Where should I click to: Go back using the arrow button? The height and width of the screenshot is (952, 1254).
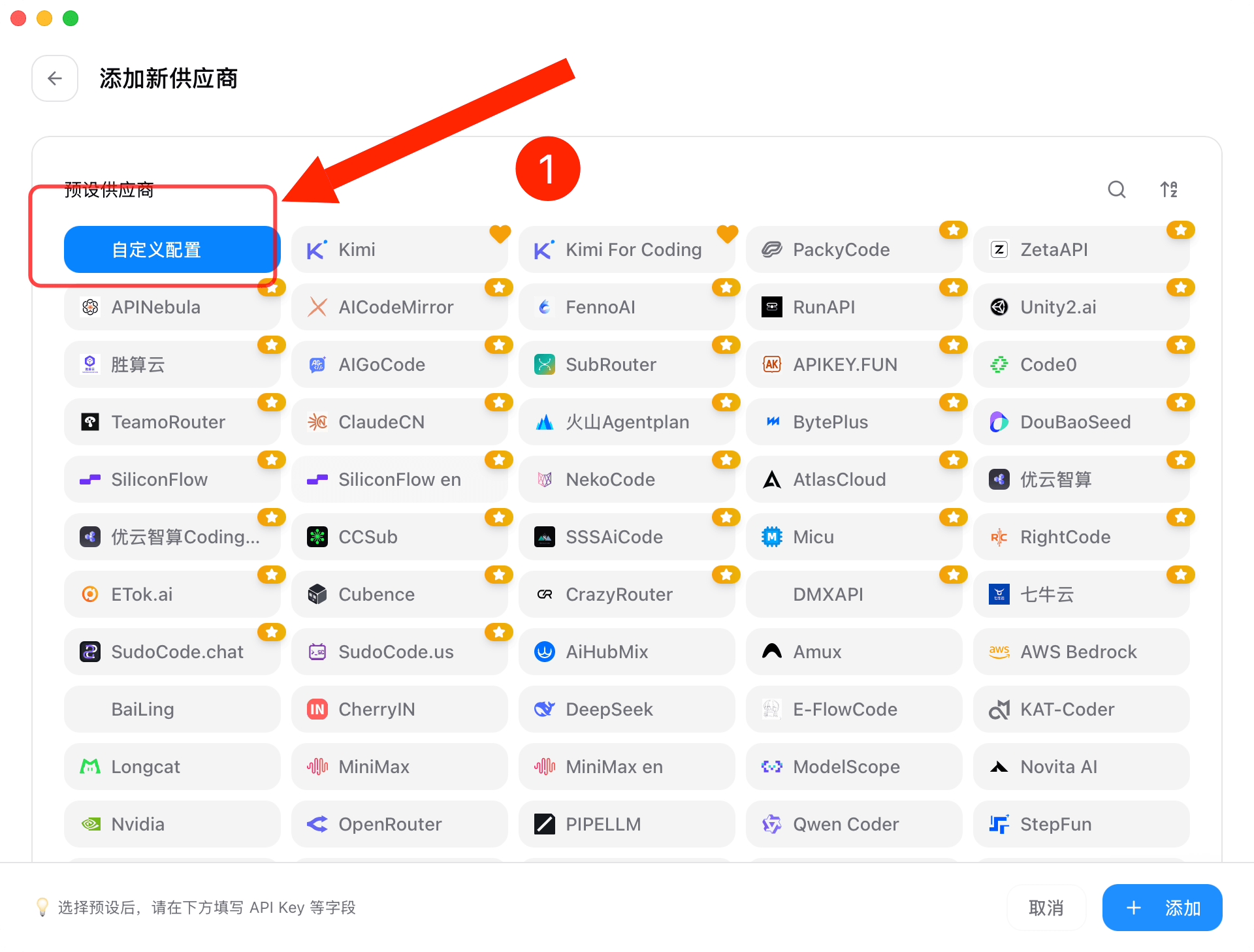coord(55,78)
